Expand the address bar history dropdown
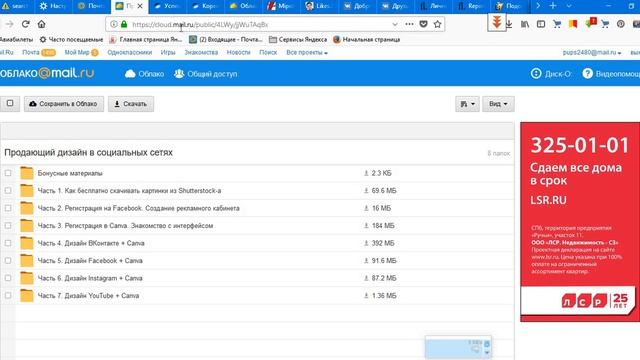The height and width of the screenshot is (360, 640). pos(395,24)
